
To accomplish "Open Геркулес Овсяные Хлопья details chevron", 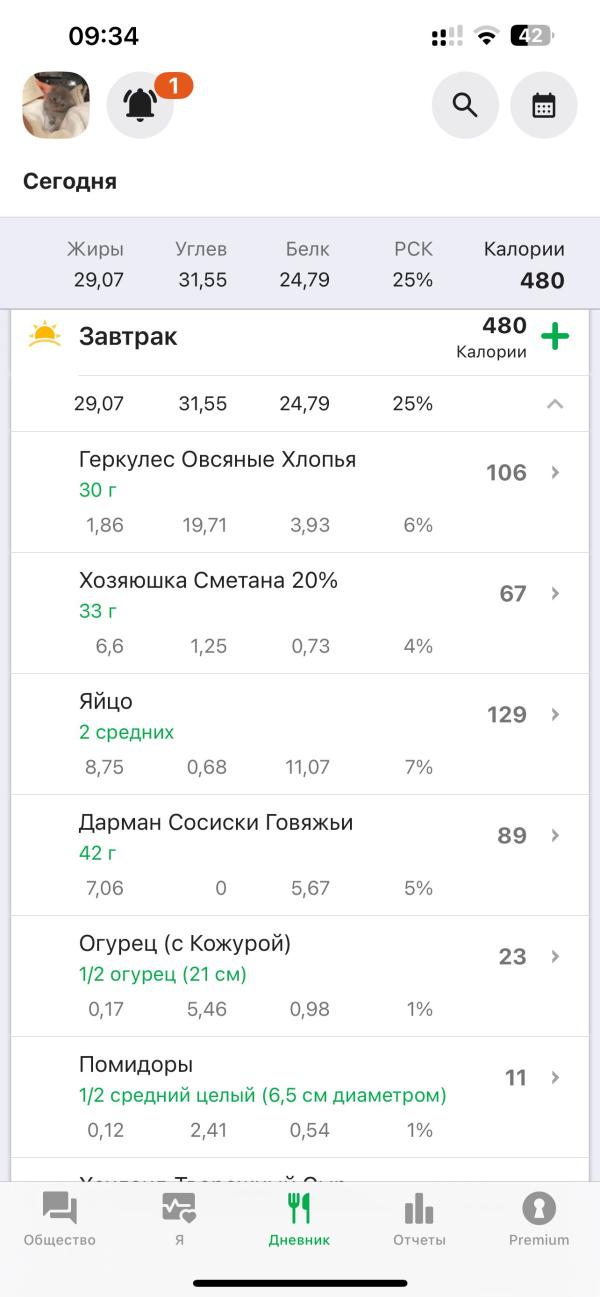I will (556, 473).
